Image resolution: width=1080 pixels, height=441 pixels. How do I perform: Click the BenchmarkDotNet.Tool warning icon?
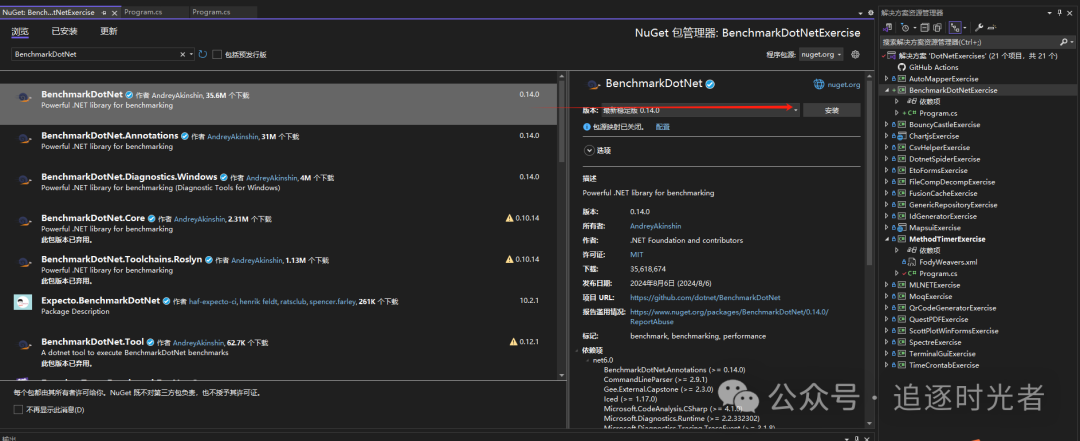(x=513, y=342)
